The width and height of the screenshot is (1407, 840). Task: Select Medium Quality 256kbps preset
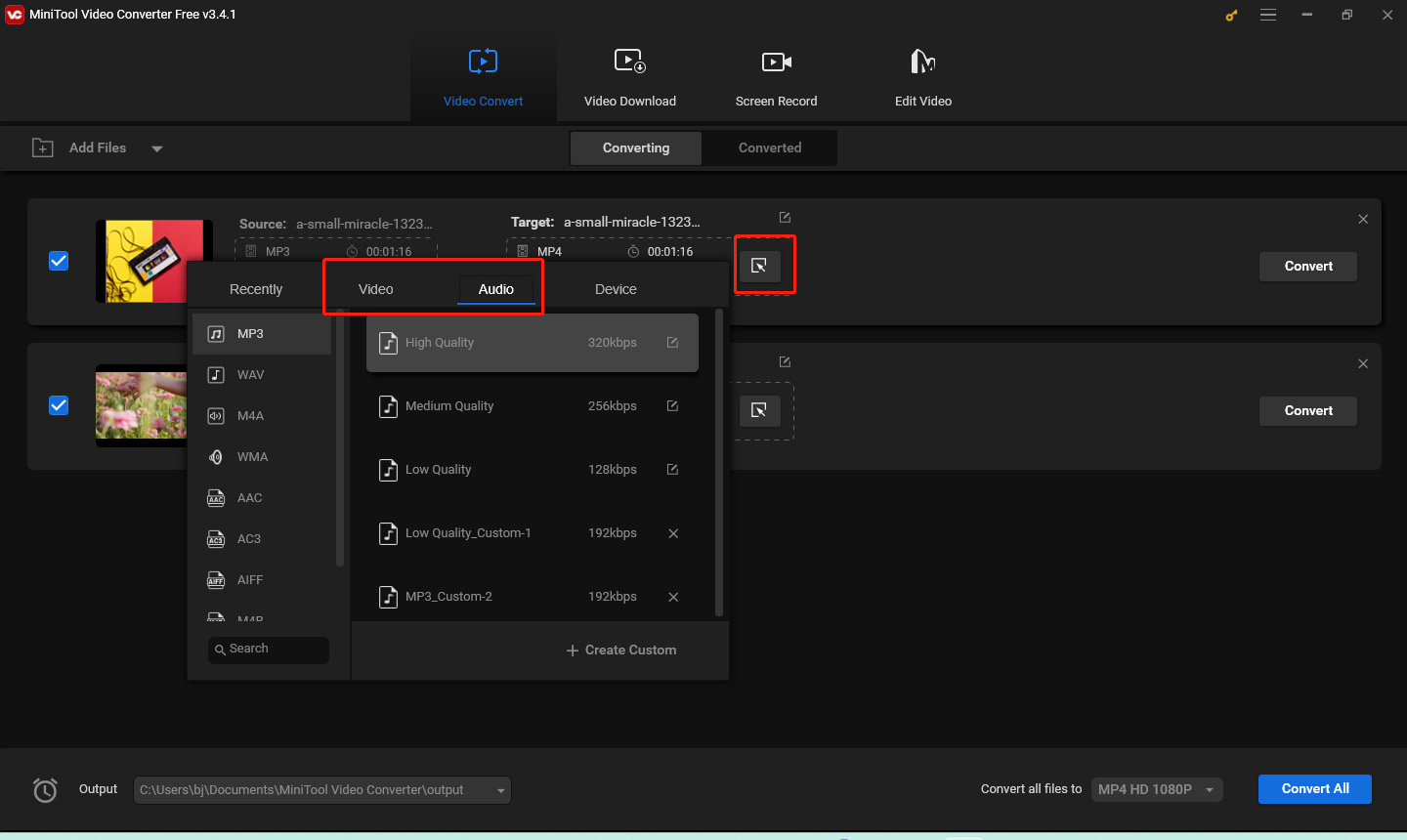pyautogui.click(x=533, y=406)
